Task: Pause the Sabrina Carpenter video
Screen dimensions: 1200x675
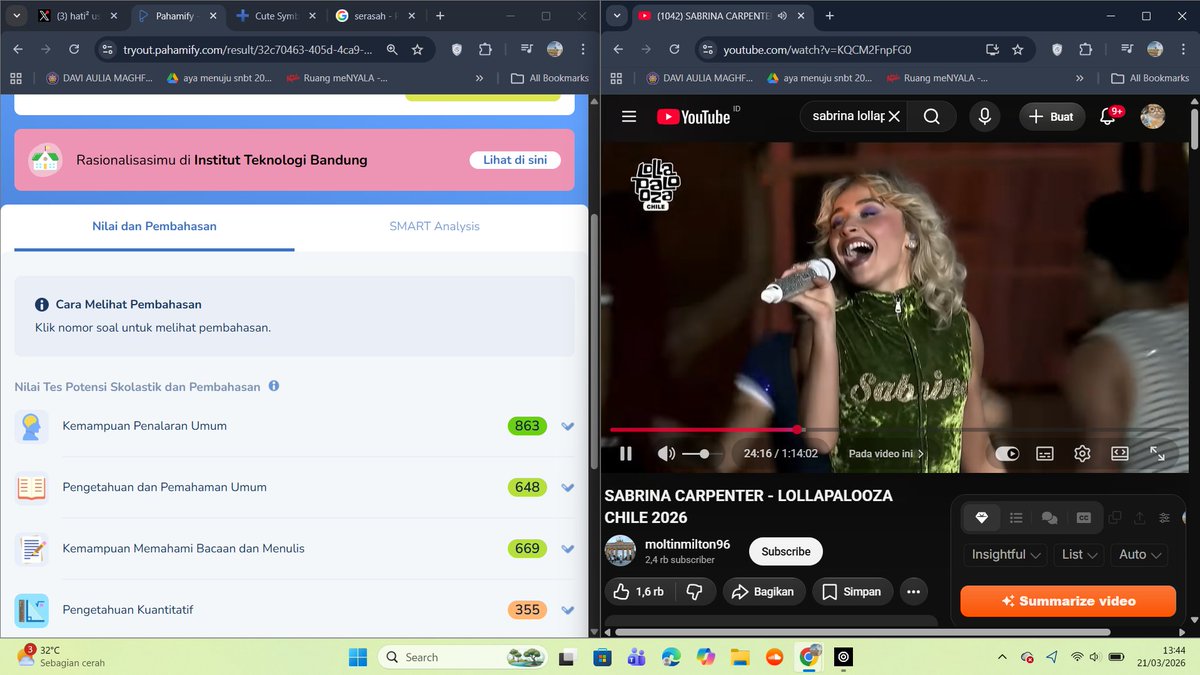Action: [626, 453]
